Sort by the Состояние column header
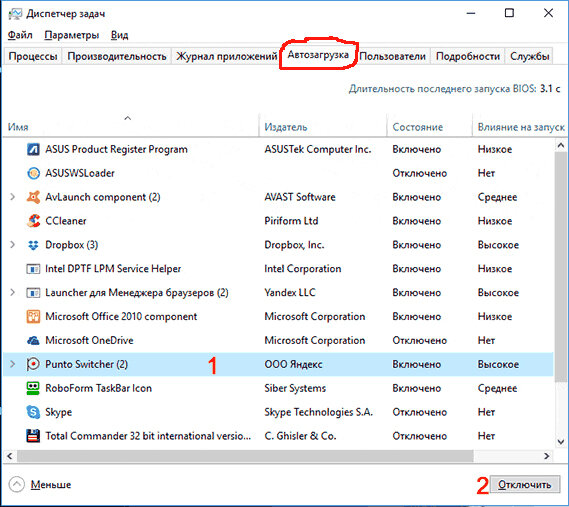 coord(430,127)
